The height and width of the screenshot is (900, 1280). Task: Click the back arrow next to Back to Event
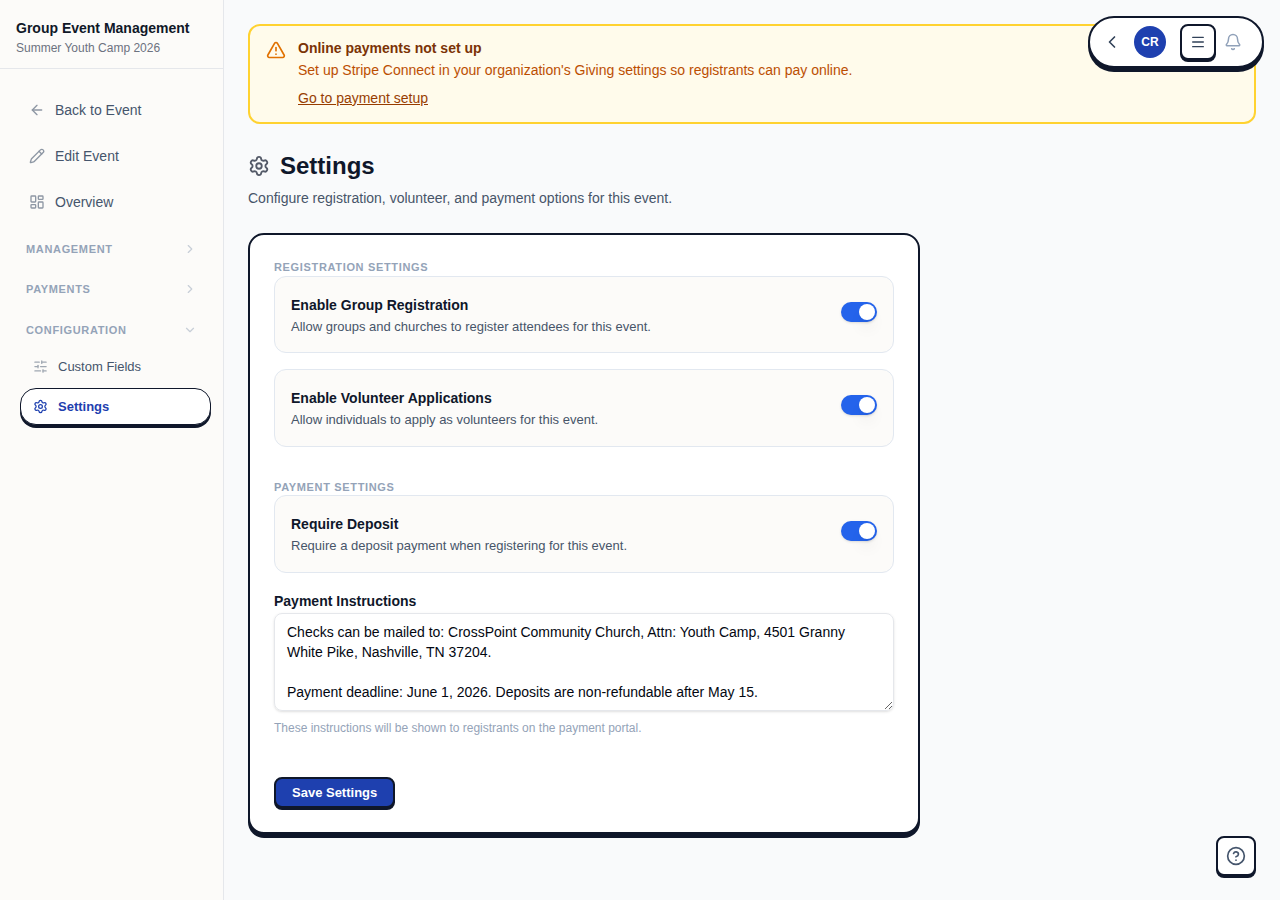pos(36,110)
